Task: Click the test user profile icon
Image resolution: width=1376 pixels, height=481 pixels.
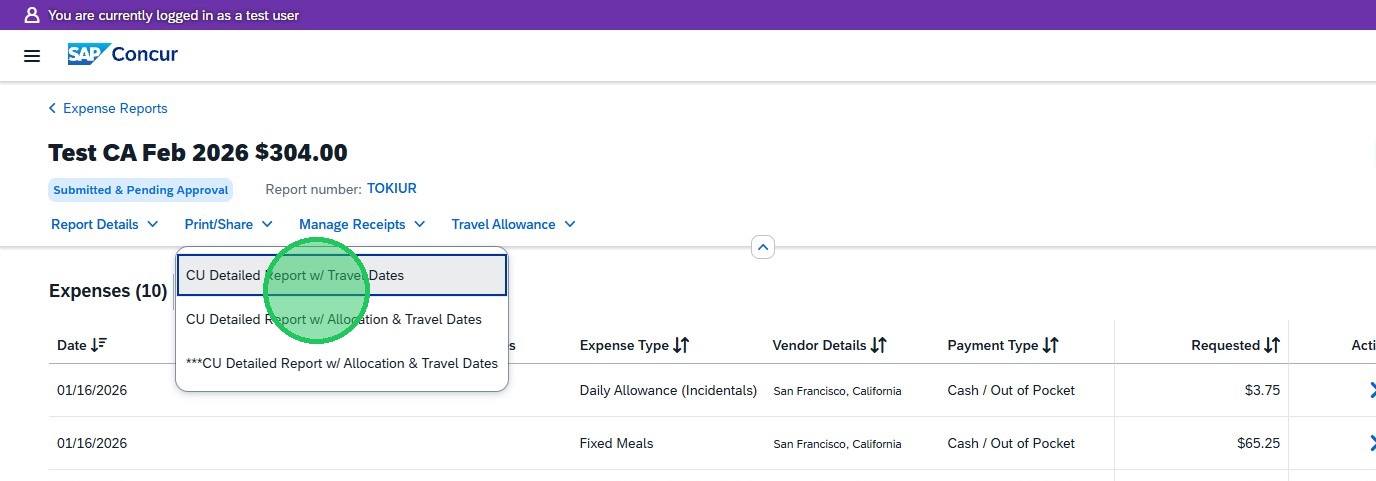Action: point(32,15)
